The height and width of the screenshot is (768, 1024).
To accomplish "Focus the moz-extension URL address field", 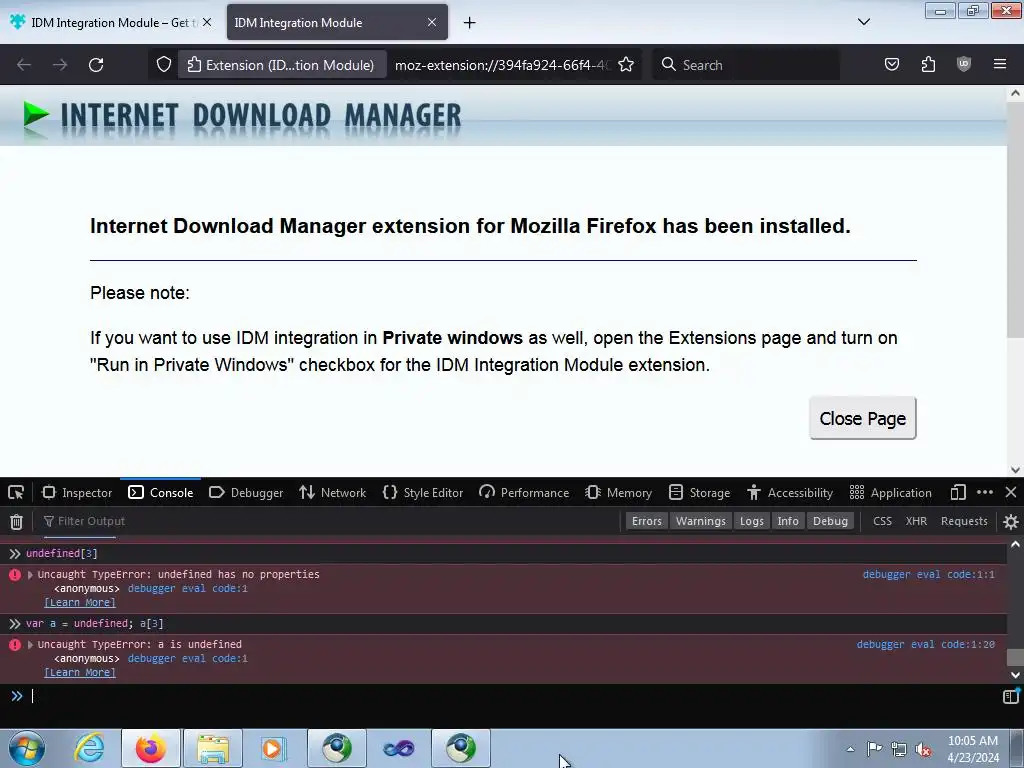I will point(503,65).
